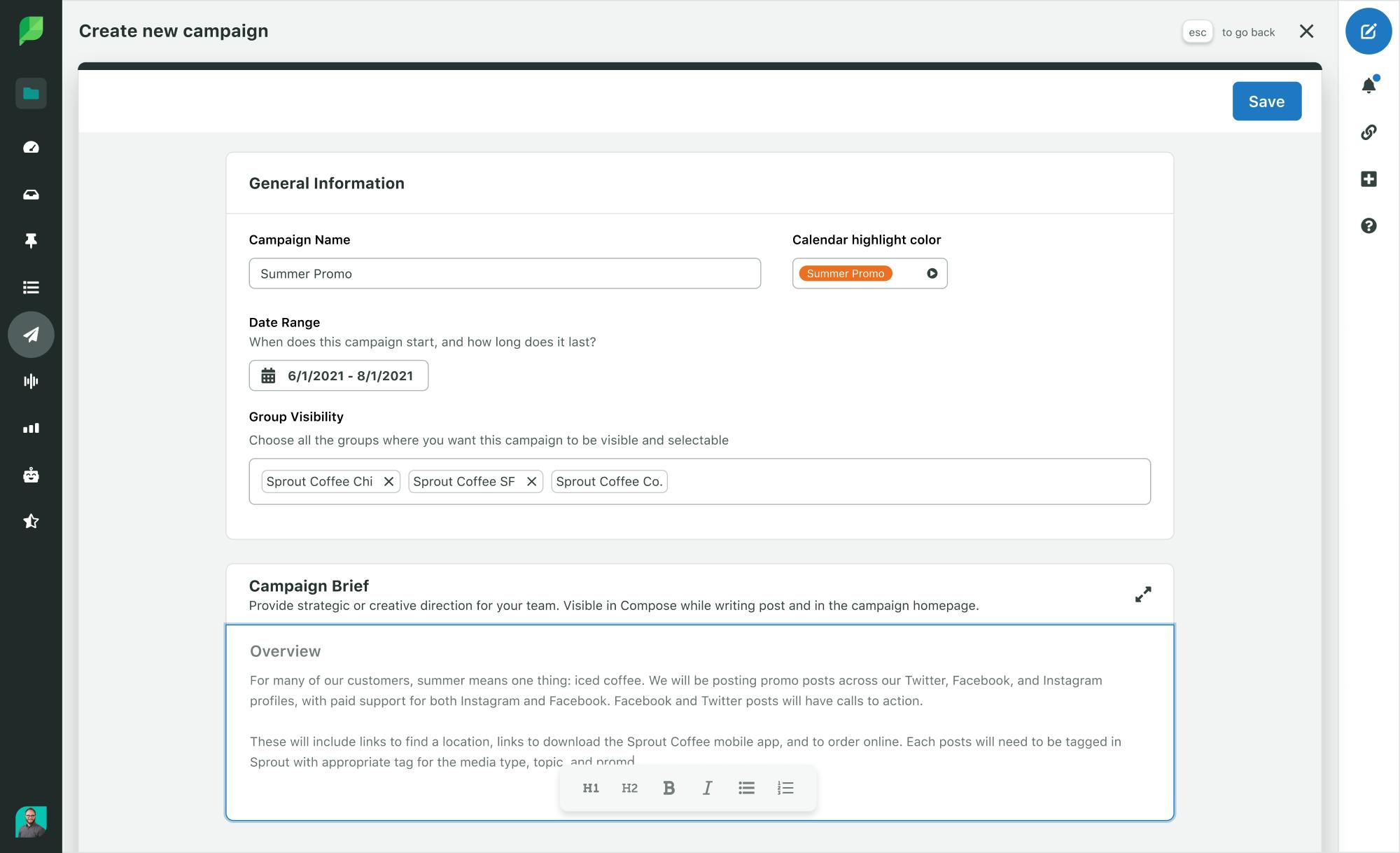
Task: Click the bot/automation icon in left sidebar
Action: point(30,474)
